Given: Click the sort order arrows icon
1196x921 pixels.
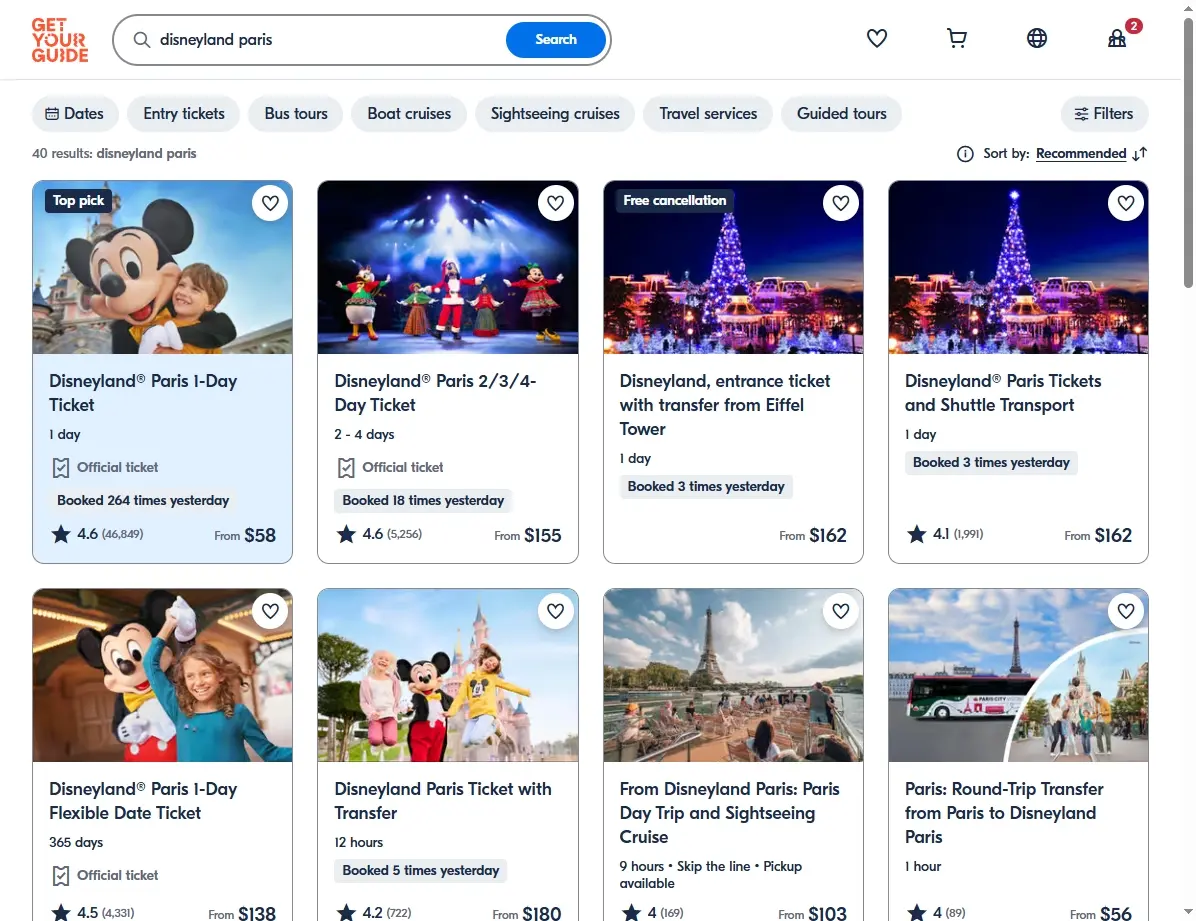Looking at the screenshot, I should pos(1140,154).
